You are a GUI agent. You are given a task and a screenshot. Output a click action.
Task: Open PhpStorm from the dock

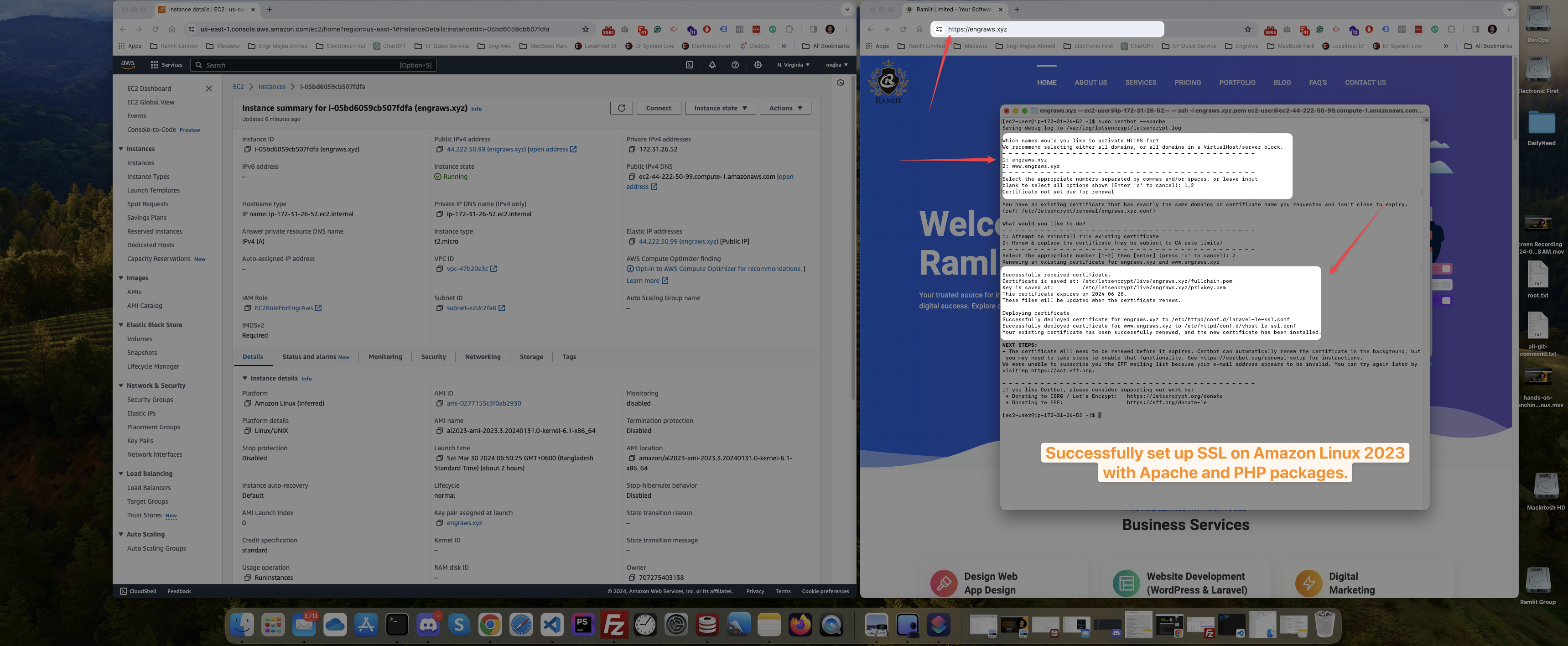click(582, 625)
